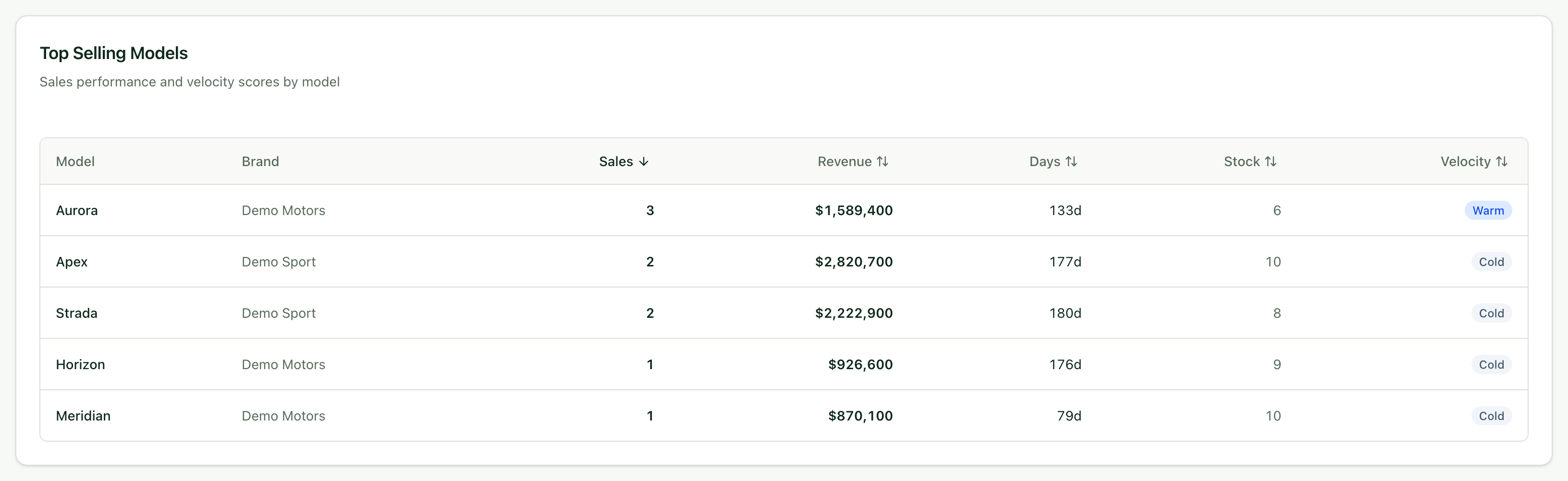Click the 79d days value

click(x=1069, y=416)
